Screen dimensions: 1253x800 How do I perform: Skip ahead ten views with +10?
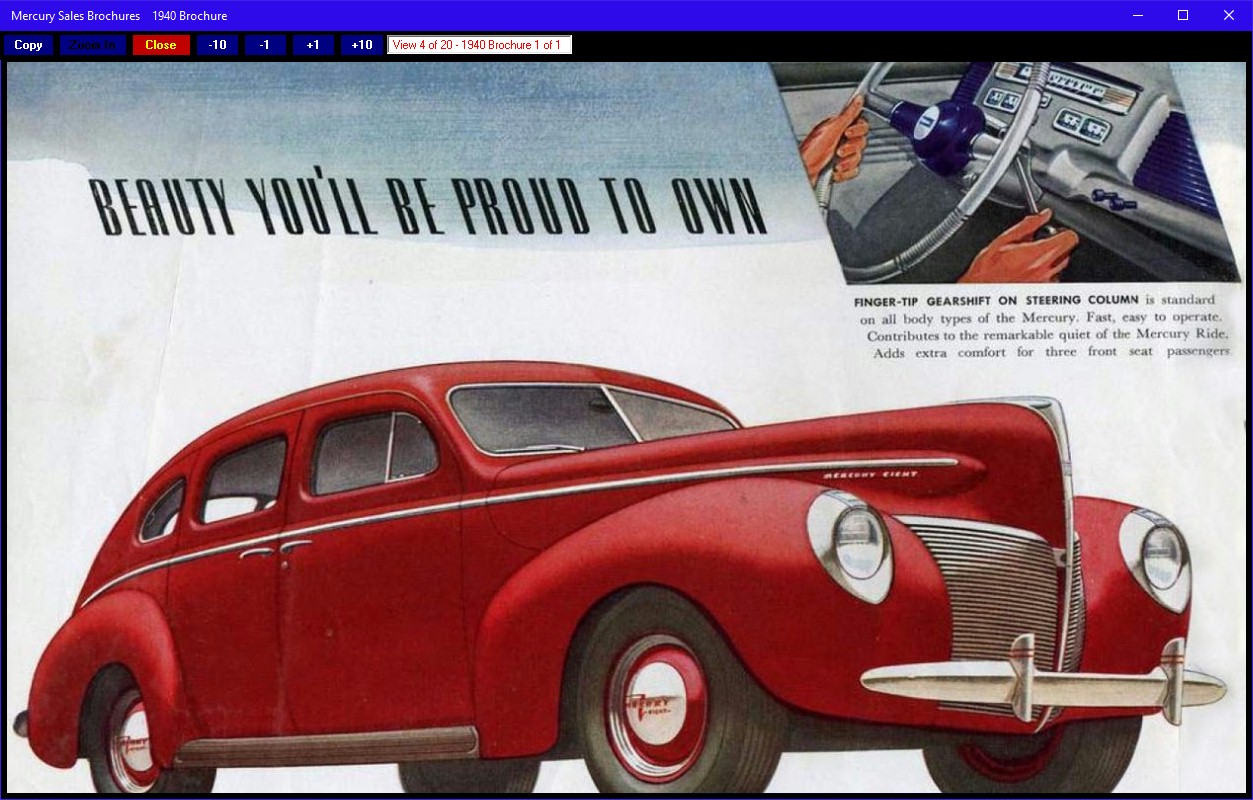click(x=362, y=45)
